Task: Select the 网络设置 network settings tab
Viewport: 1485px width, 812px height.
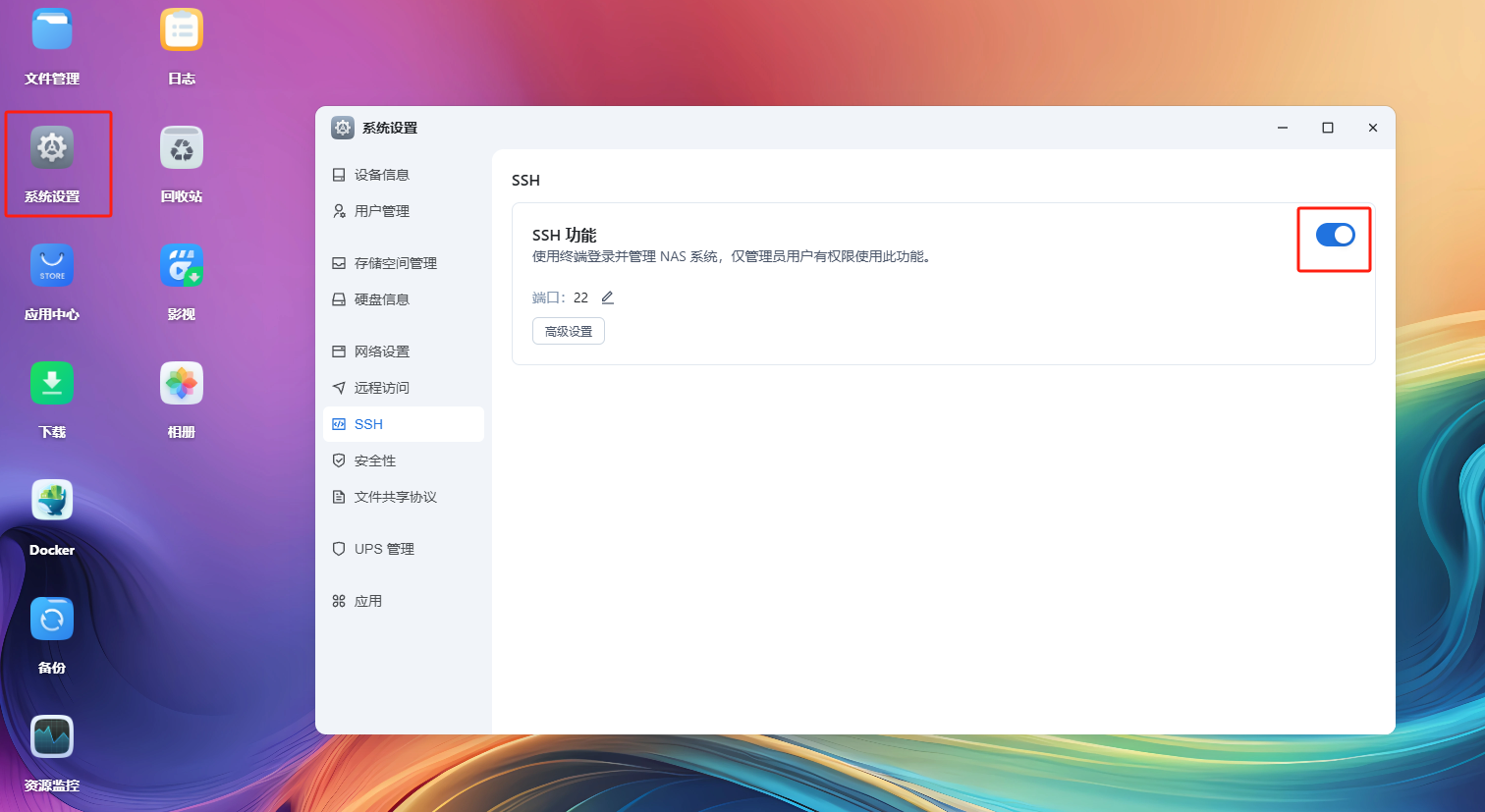Action: tap(382, 351)
